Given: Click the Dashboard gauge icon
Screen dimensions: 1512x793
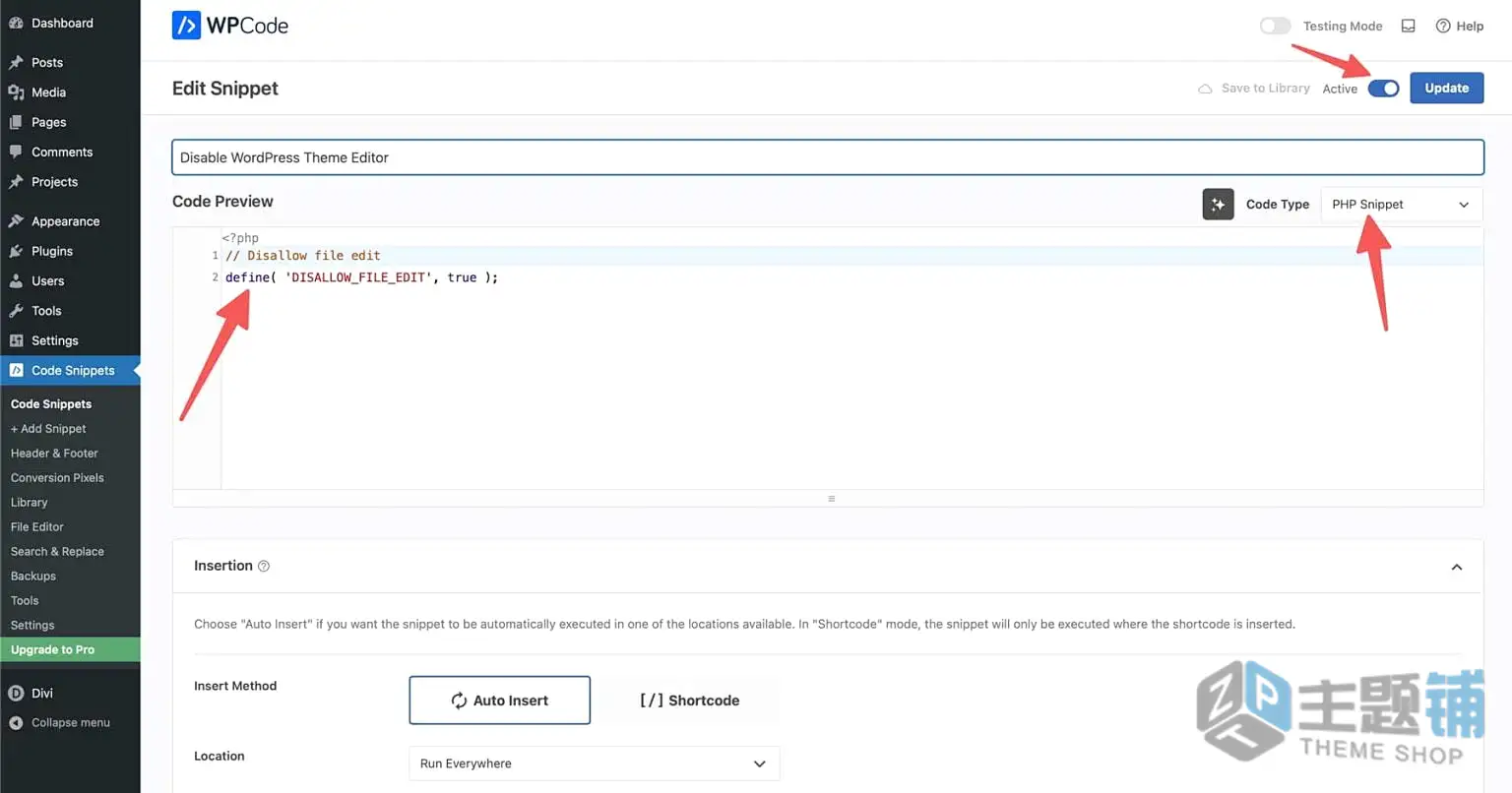Looking at the screenshot, I should (x=16, y=23).
